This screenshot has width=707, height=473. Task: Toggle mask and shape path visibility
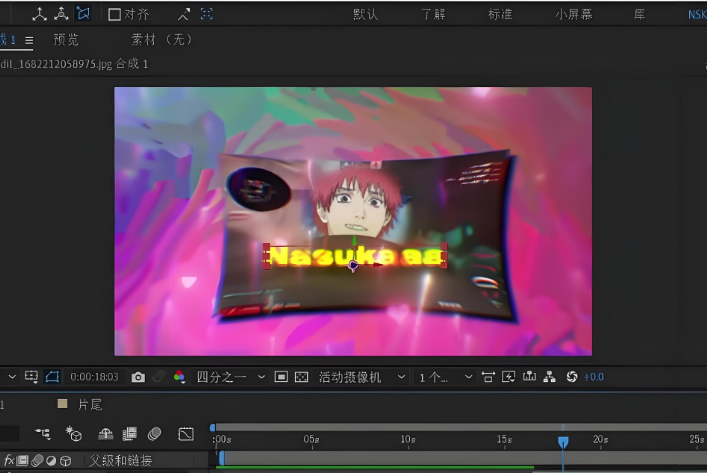coord(52,377)
